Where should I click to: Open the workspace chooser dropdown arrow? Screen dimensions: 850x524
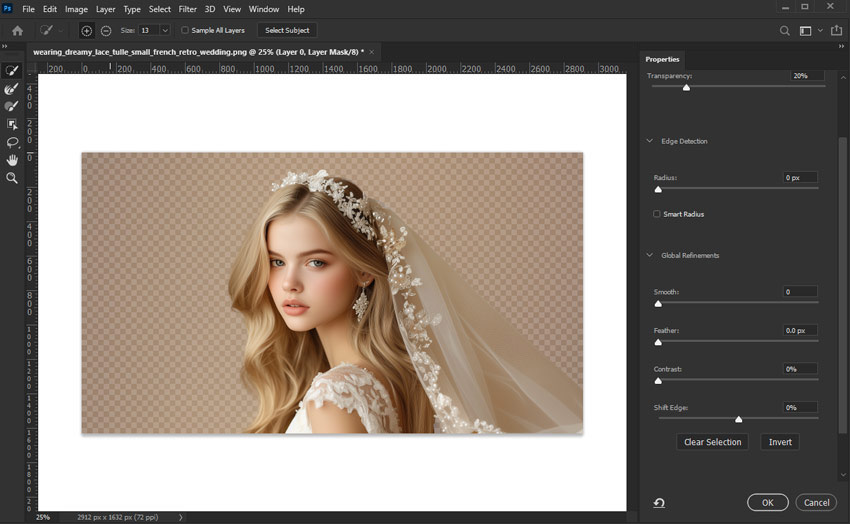pos(820,30)
